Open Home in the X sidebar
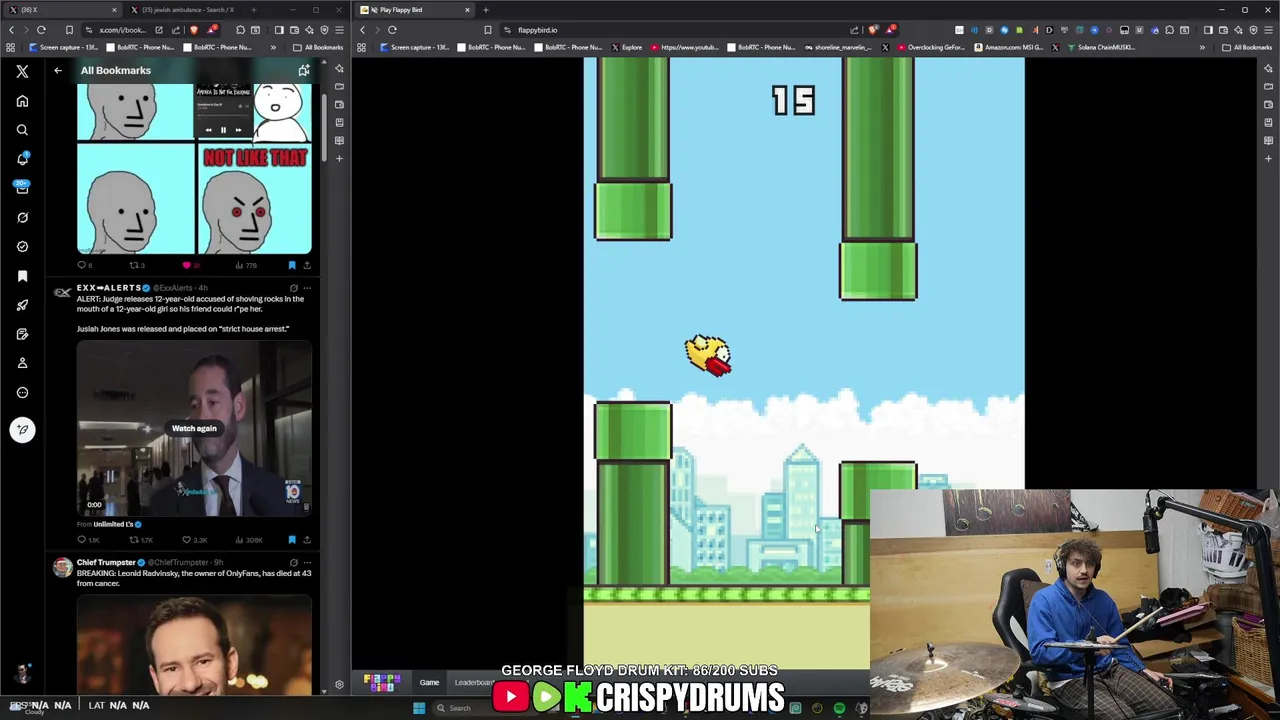 pos(22,101)
